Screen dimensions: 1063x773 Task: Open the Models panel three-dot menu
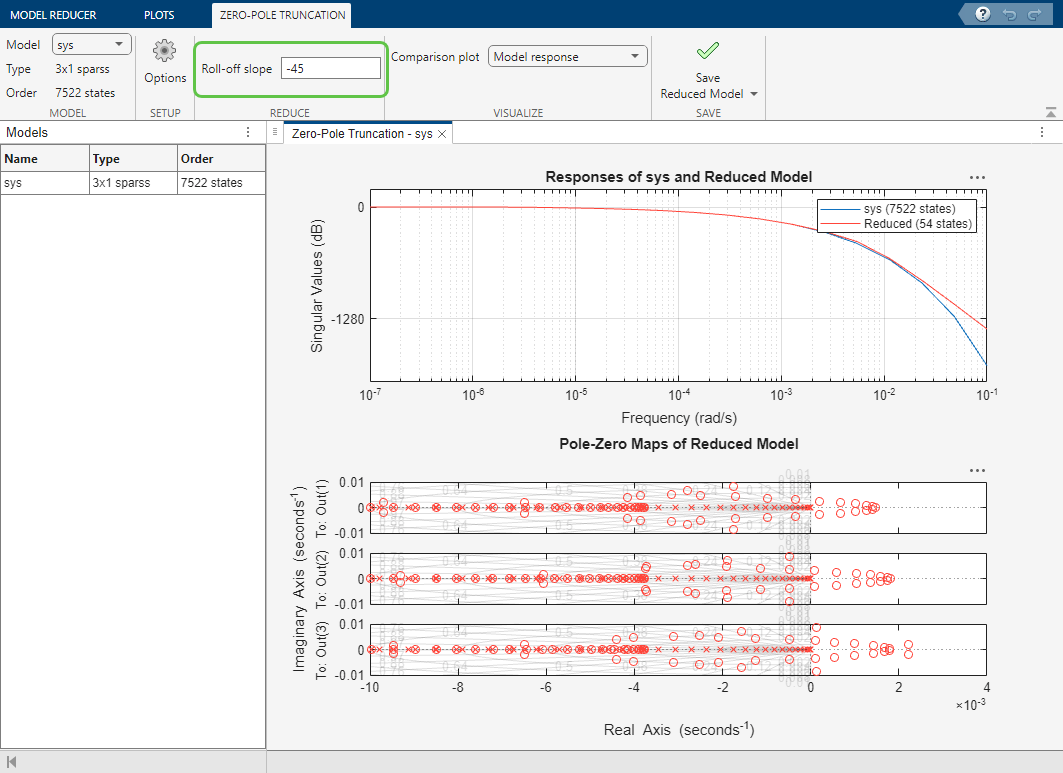click(248, 132)
